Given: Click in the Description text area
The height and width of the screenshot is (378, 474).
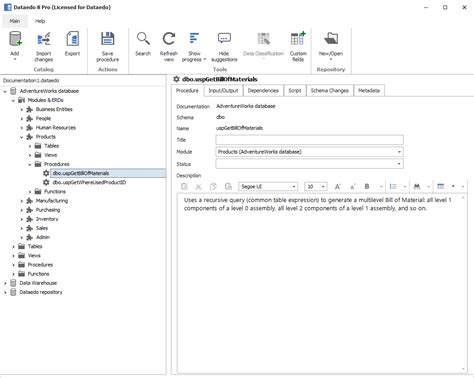Looking at the screenshot, I should pyautogui.click(x=322, y=283).
